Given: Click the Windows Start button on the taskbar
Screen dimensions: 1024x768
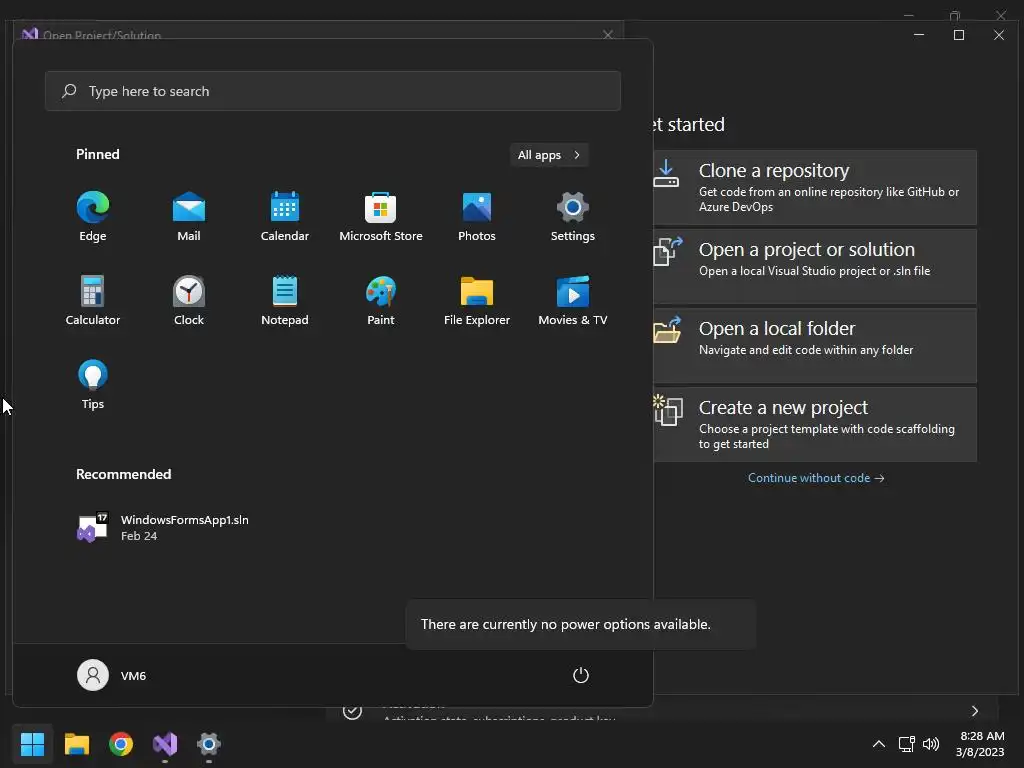Looking at the screenshot, I should click(x=32, y=744).
